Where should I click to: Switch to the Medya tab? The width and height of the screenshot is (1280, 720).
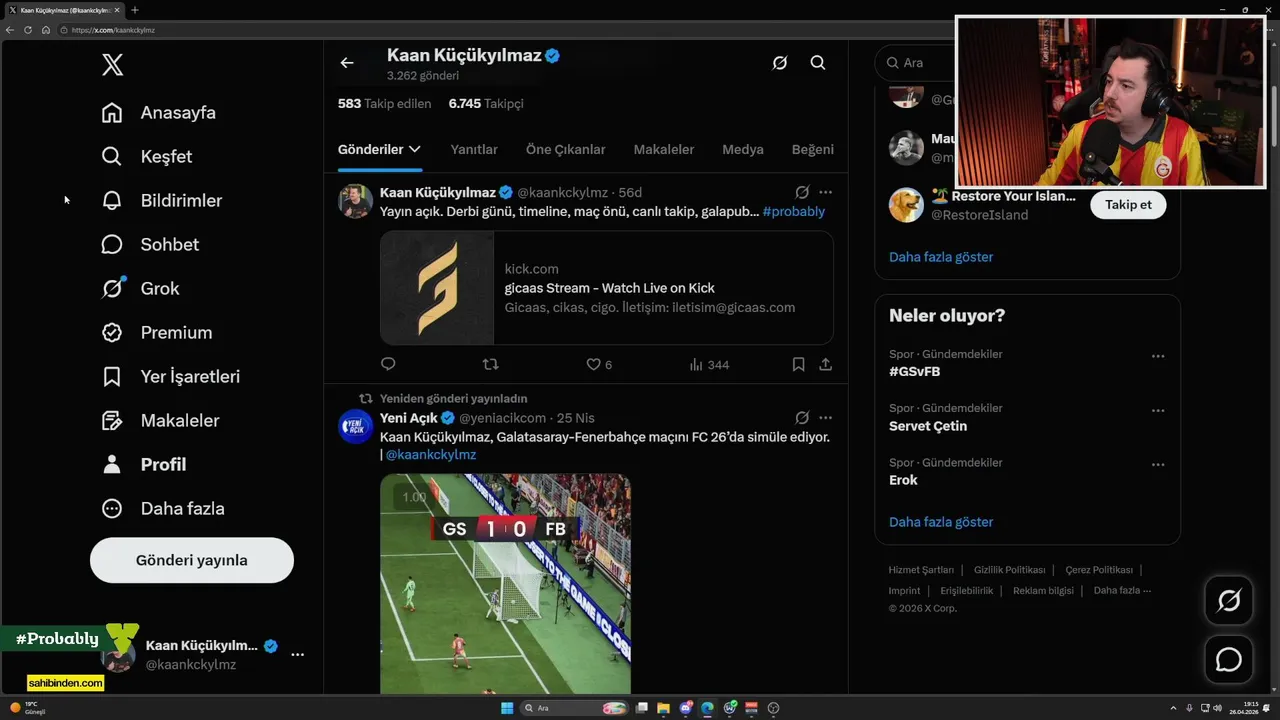(x=743, y=149)
